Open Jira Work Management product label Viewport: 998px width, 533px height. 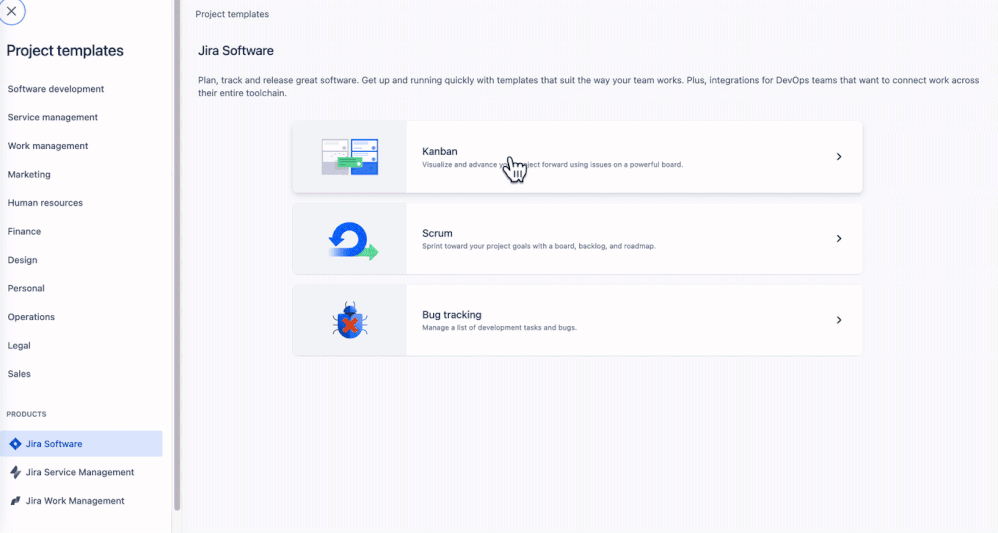coord(75,501)
